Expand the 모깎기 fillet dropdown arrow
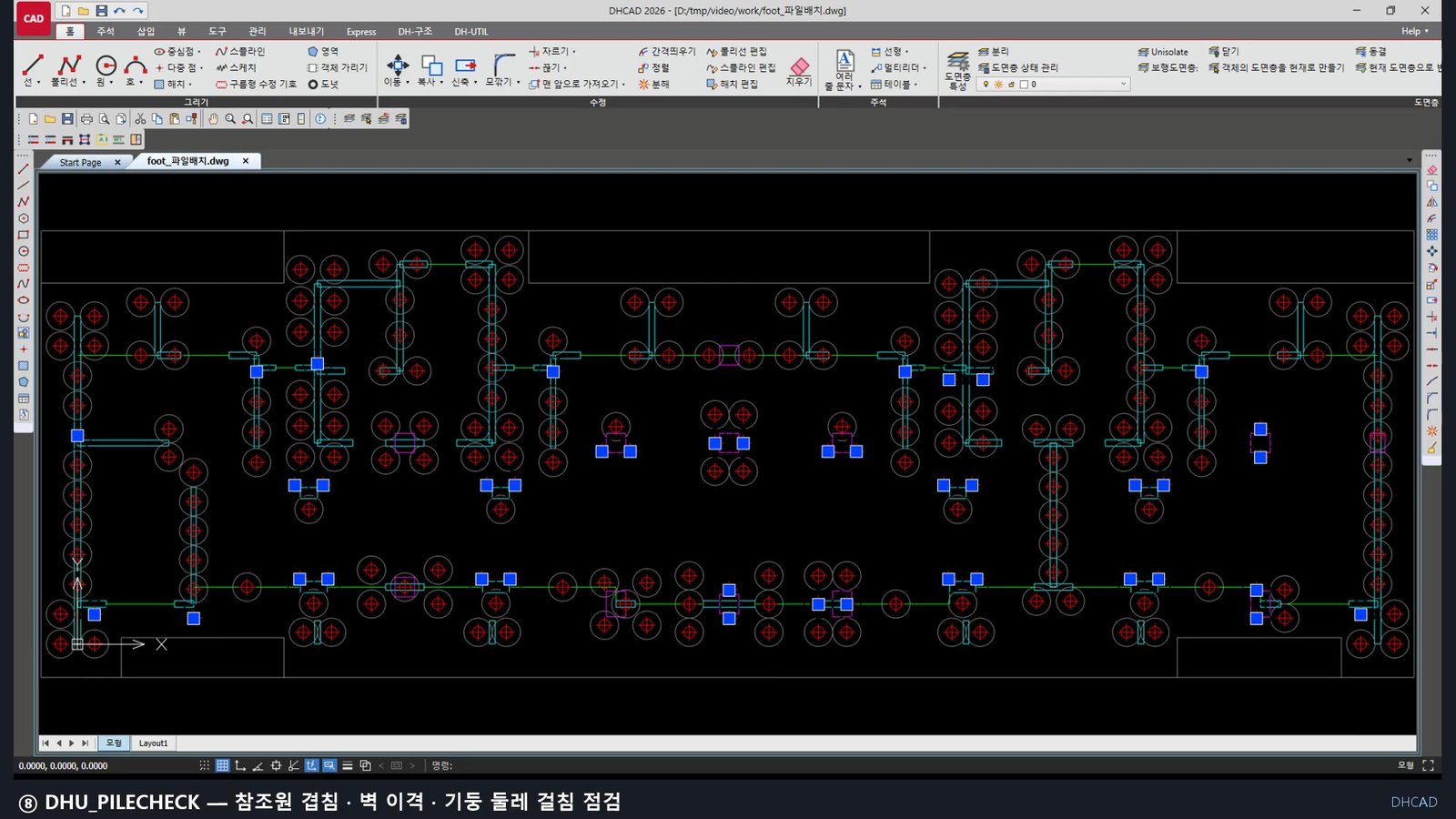 tap(518, 82)
